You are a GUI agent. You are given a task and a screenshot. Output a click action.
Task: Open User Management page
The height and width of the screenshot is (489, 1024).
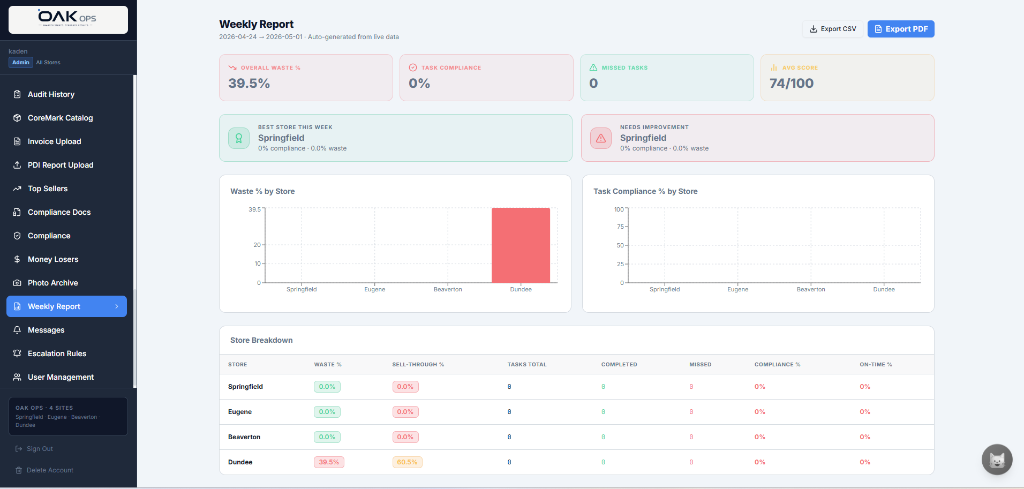[67, 377]
